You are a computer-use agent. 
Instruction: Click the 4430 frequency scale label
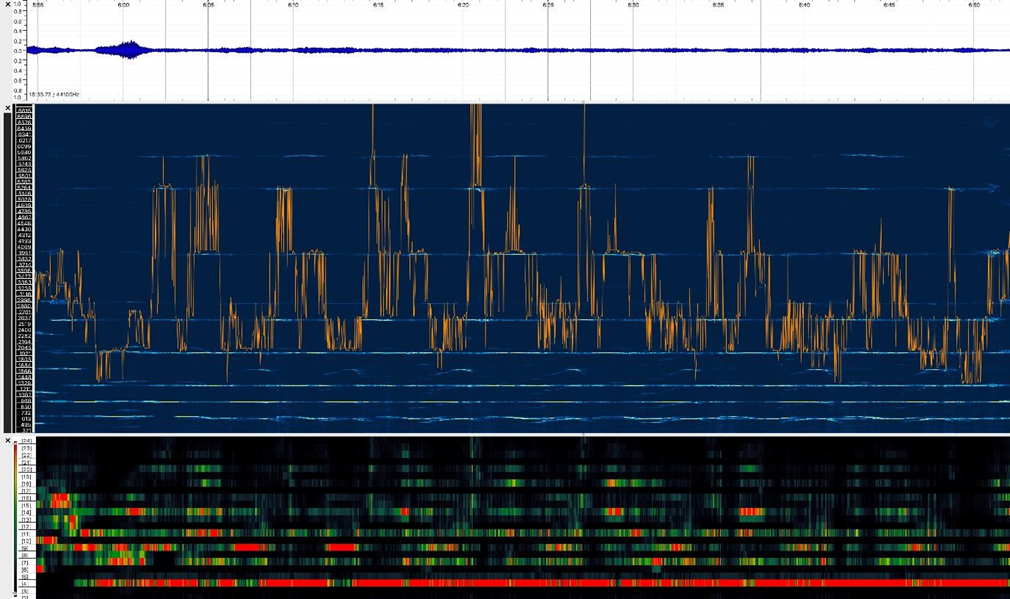point(24,229)
